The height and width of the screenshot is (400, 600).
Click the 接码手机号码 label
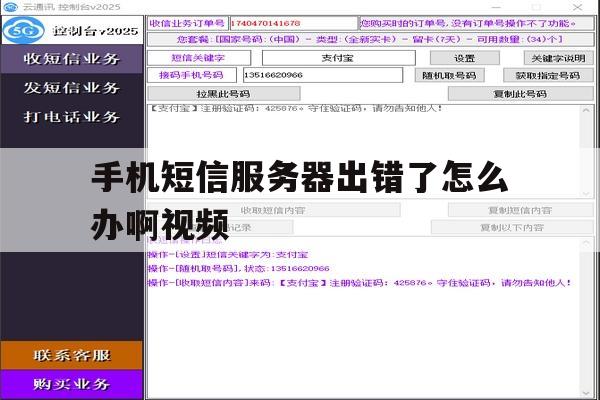click(x=192, y=75)
